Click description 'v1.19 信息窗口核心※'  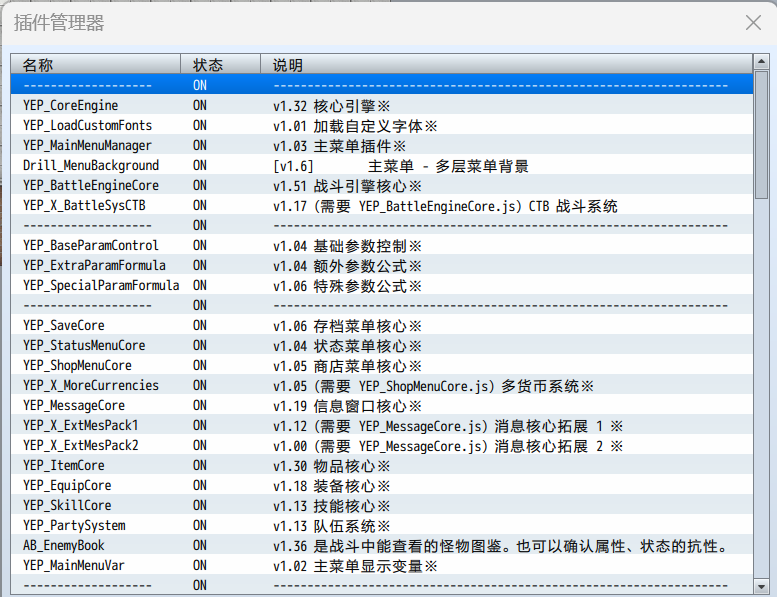click(347, 406)
